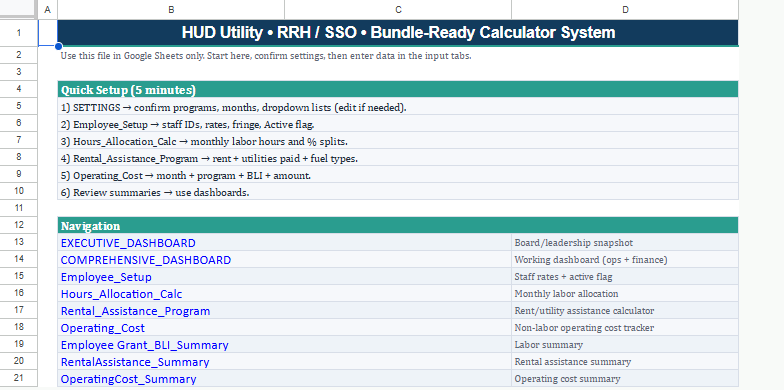This screenshot has height=390, width=784.
Task: Select row 4 header
Action: (18, 89)
